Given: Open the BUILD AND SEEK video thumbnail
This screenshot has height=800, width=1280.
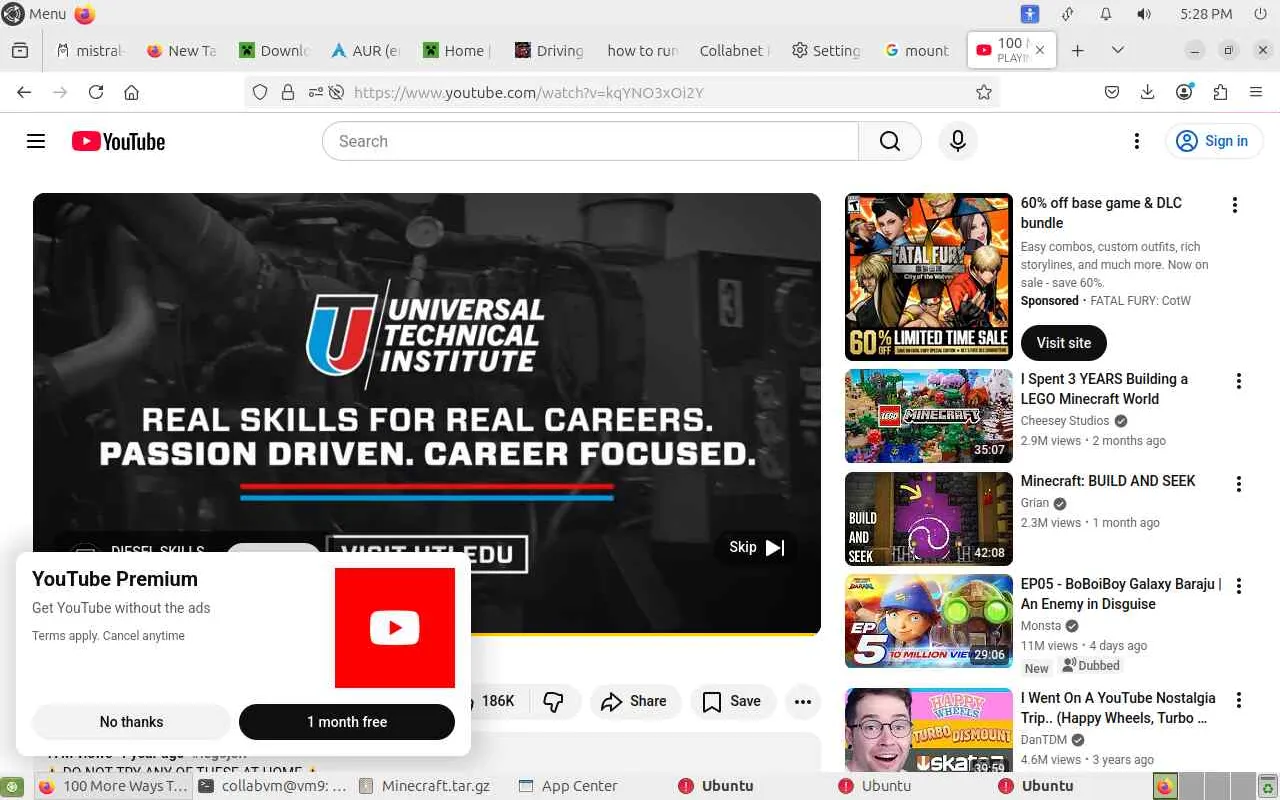Looking at the screenshot, I should click(929, 518).
